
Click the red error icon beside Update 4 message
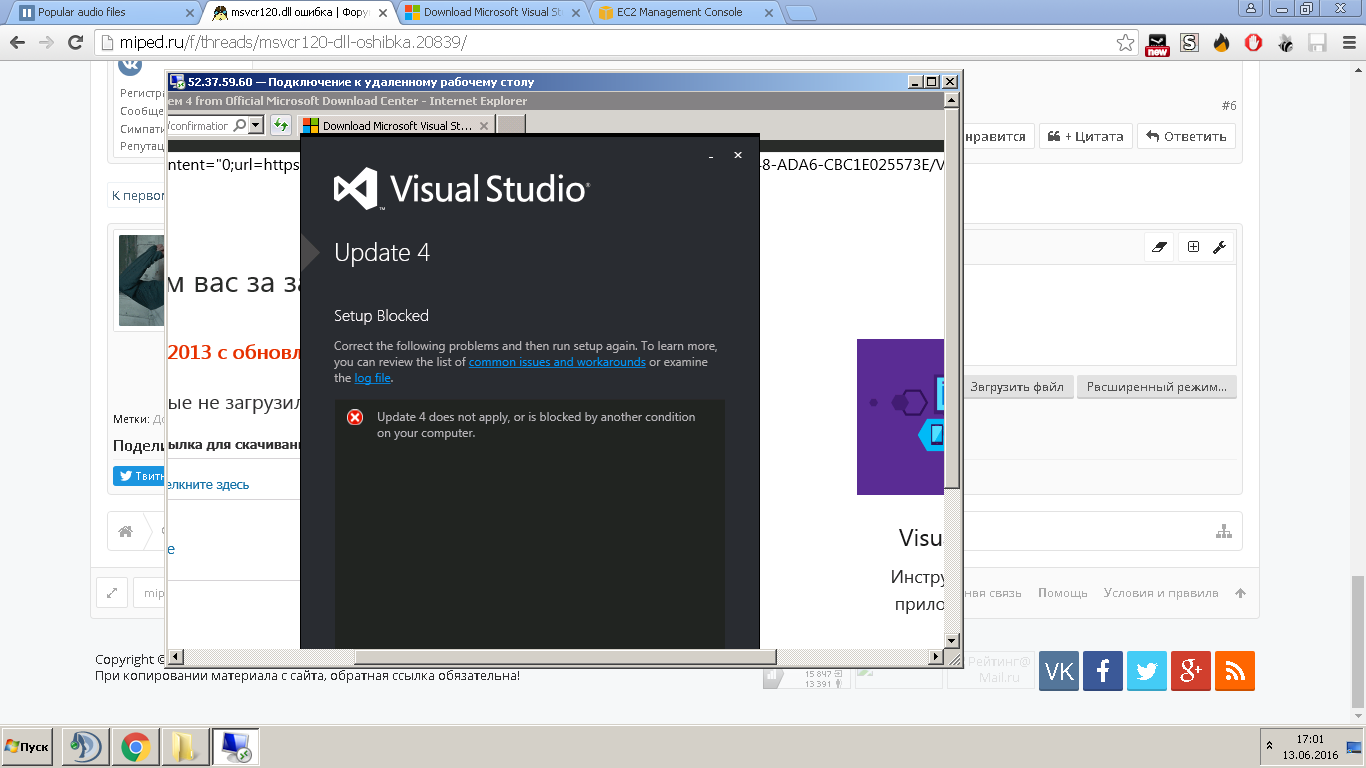click(354, 417)
